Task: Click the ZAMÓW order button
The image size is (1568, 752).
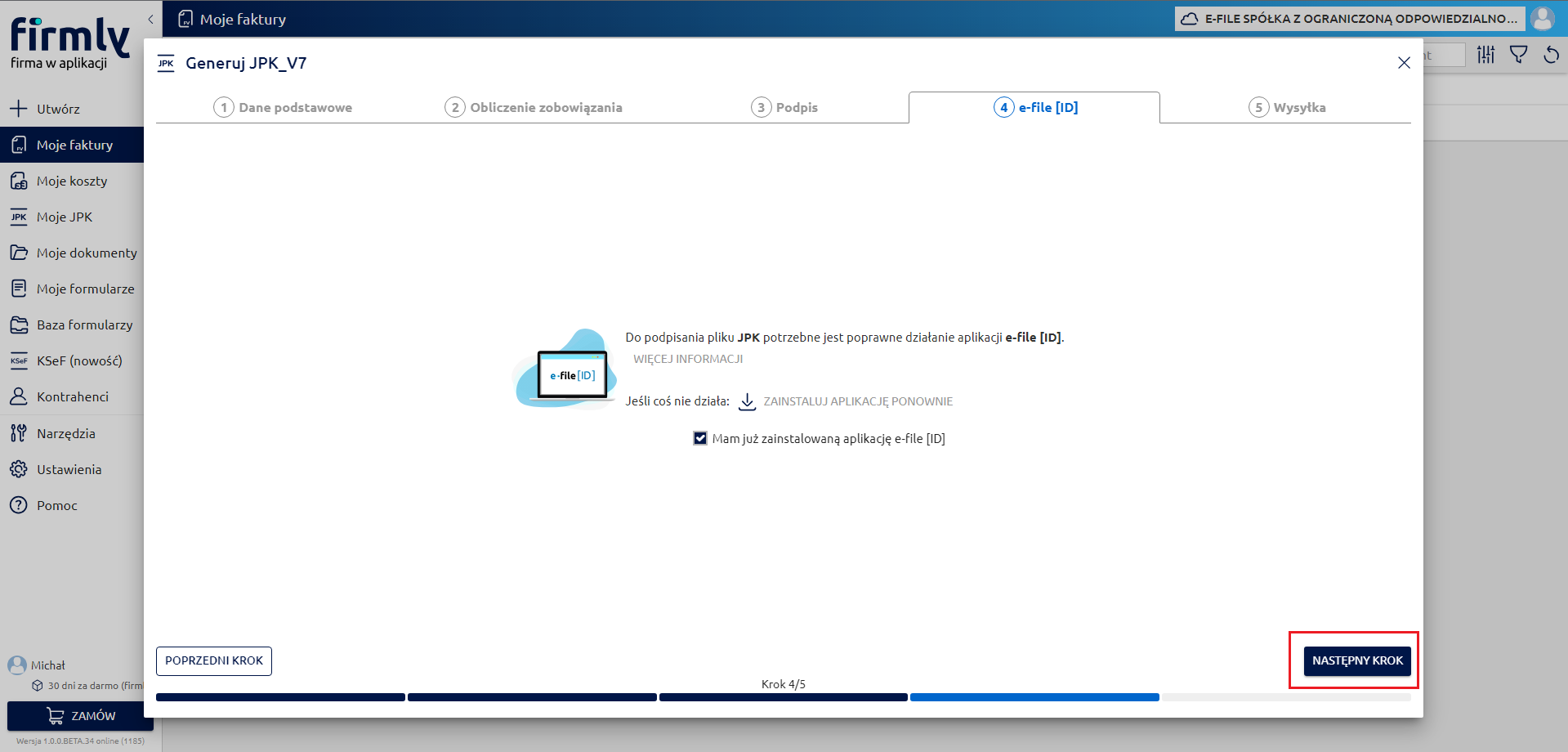Action: click(80, 715)
